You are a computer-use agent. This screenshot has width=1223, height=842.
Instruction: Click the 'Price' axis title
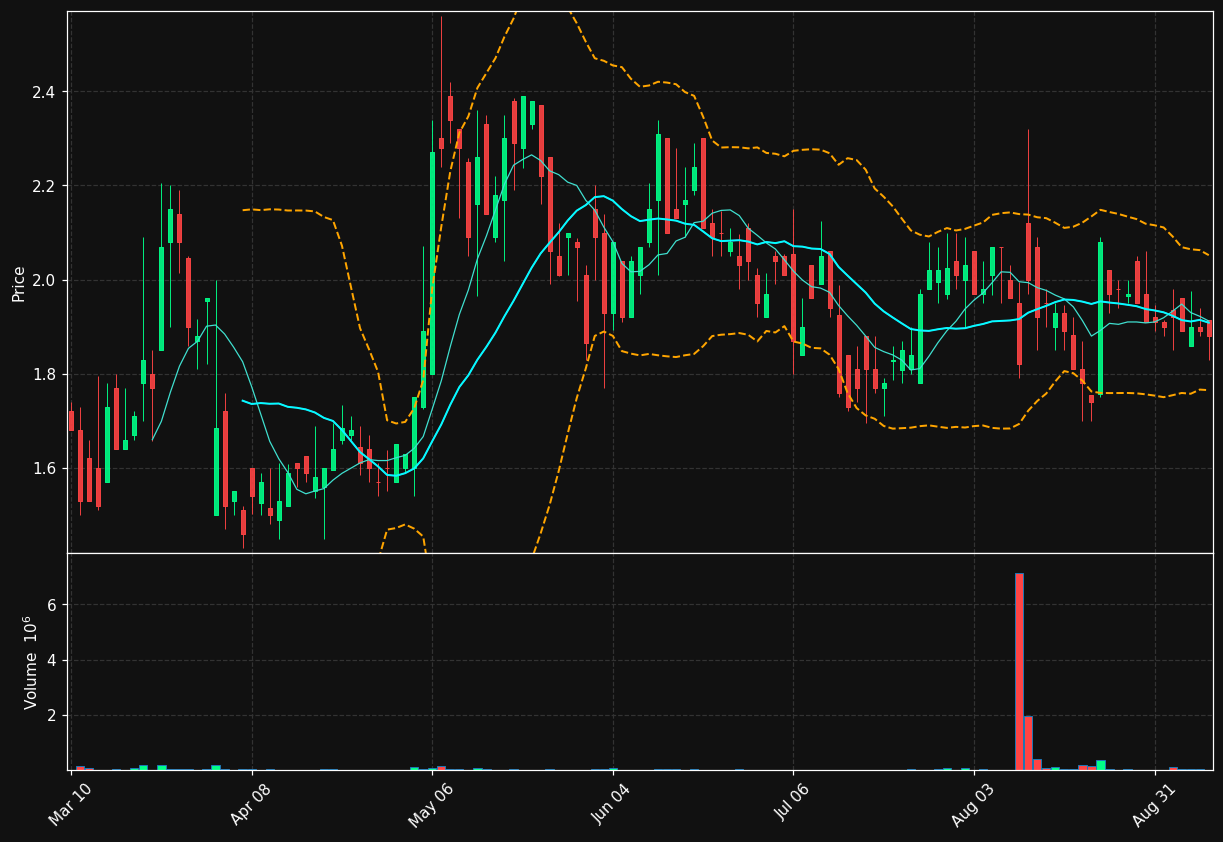[x=19, y=283]
